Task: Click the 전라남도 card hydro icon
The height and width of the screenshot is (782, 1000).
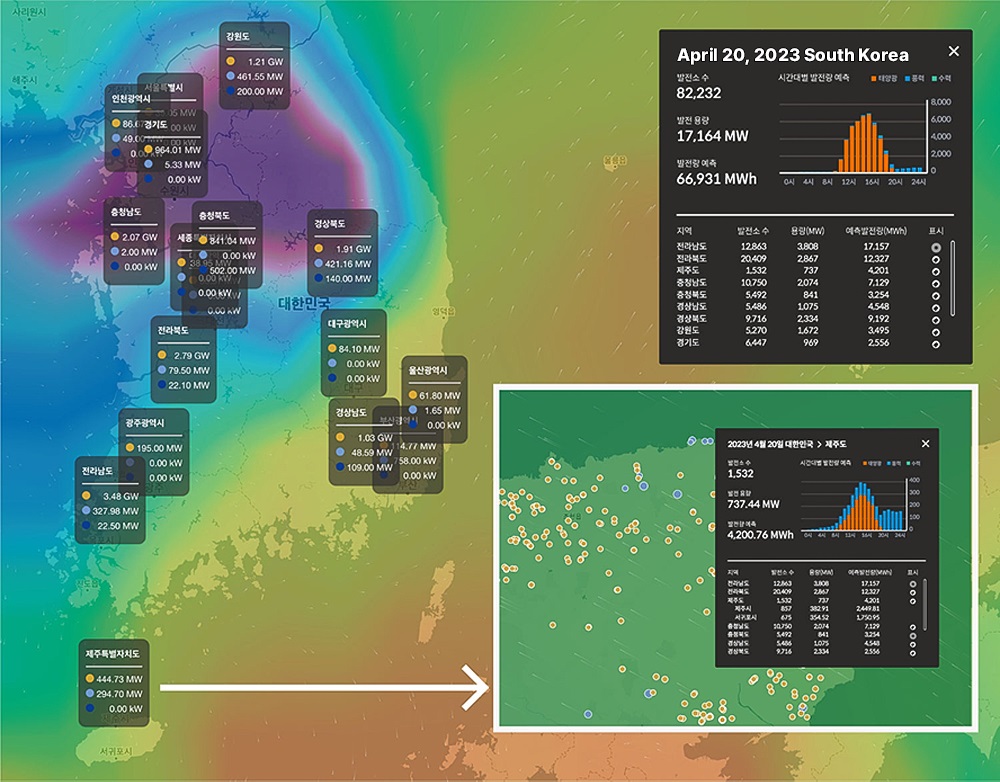Action: [86, 526]
